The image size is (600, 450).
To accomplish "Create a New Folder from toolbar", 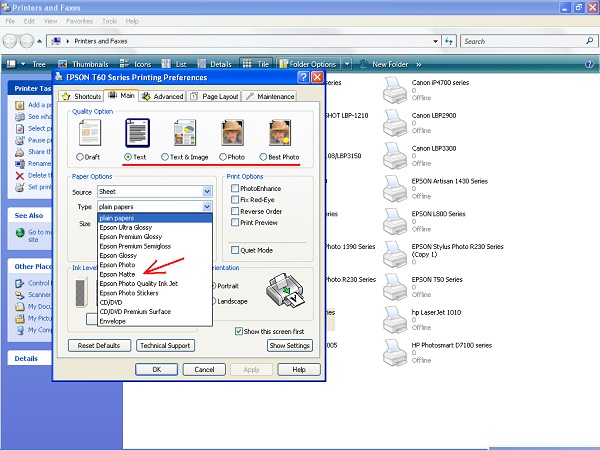I will point(384,64).
